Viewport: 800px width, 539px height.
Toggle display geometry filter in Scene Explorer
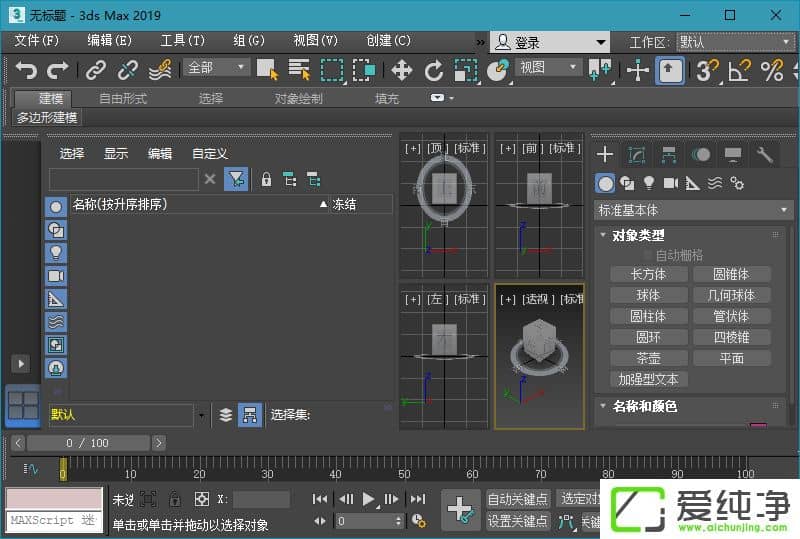56,206
